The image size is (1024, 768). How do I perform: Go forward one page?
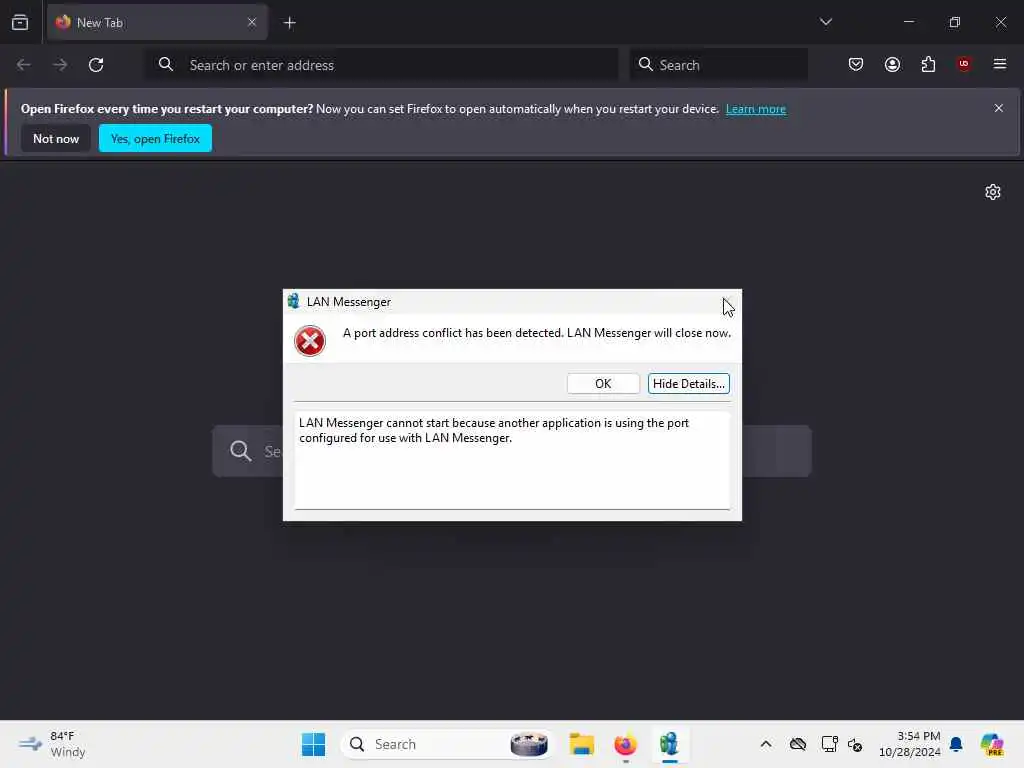click(x=60, y=65)
